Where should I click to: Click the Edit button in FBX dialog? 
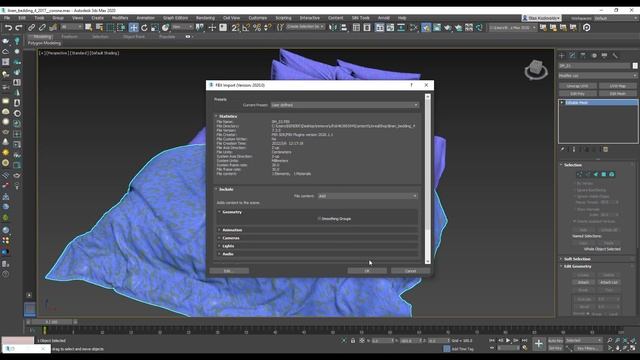click(229, 271)
